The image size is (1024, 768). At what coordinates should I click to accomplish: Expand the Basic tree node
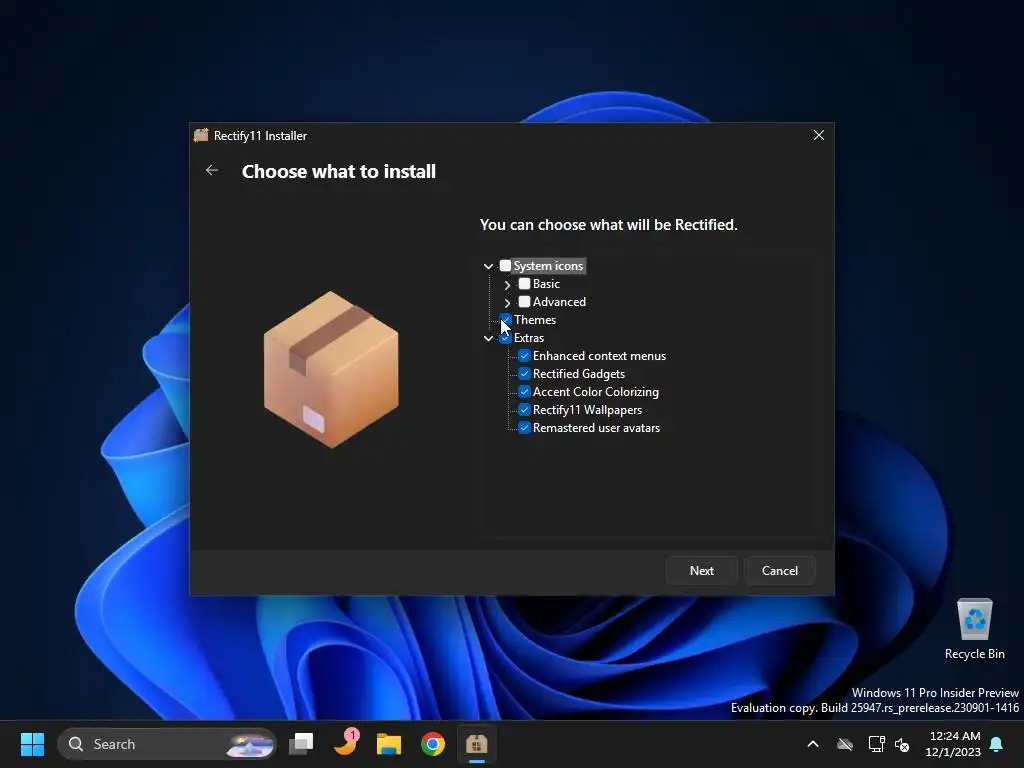pos(507,285)
